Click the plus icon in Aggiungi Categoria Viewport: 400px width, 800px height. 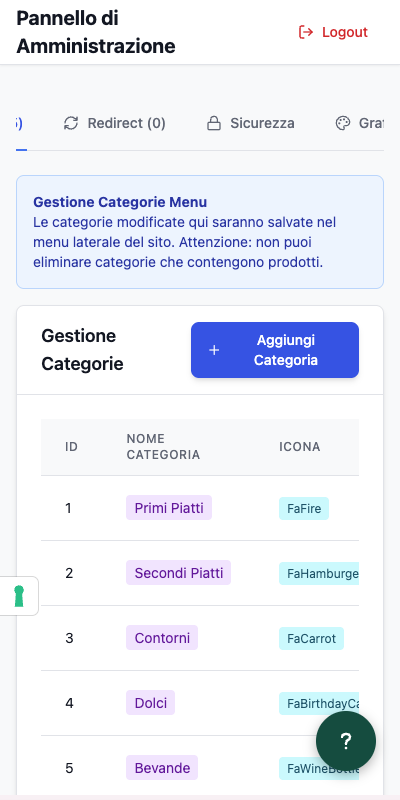(214, 350)
